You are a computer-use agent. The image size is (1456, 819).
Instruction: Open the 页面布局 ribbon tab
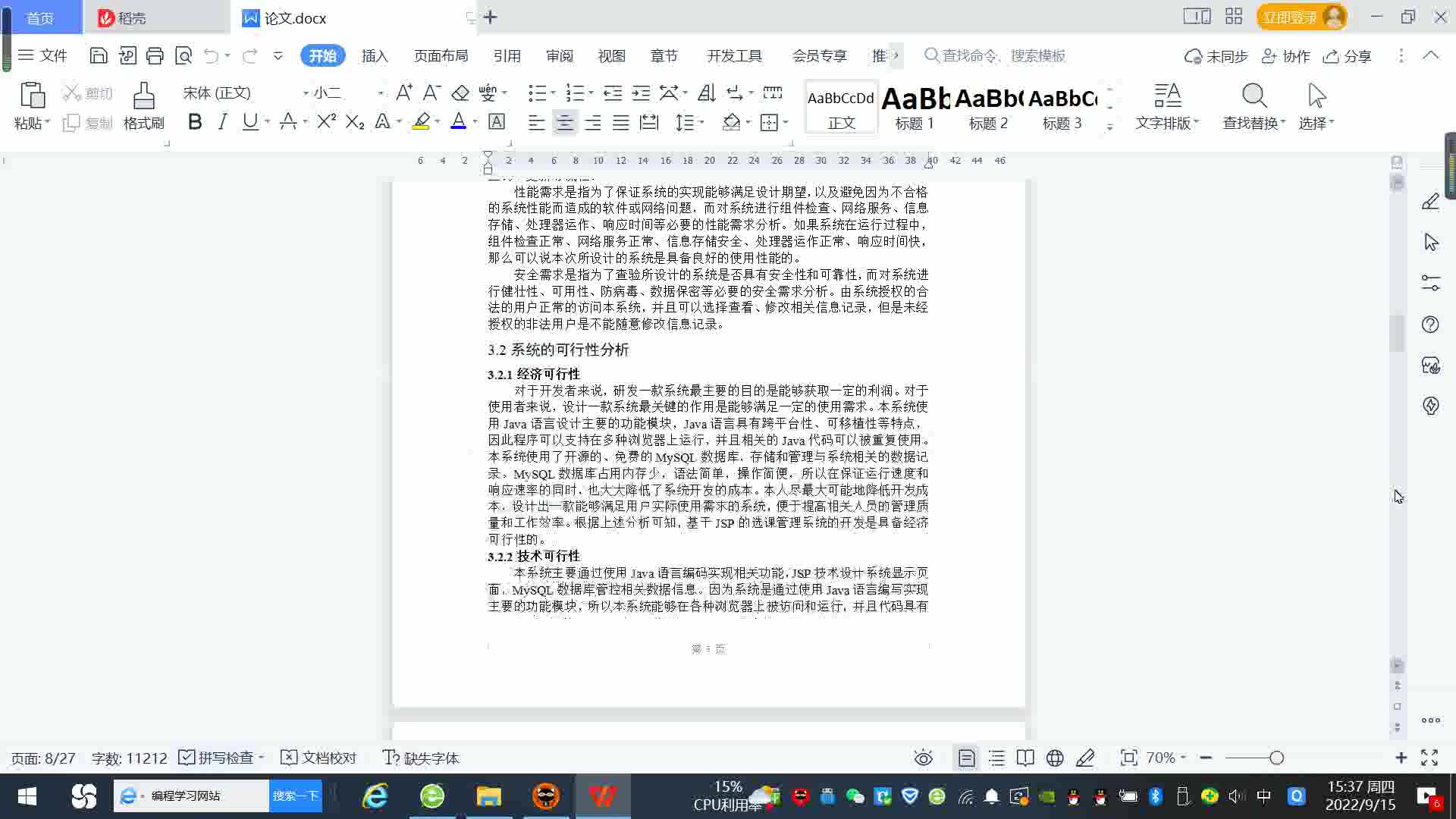[x=441, y=55]
